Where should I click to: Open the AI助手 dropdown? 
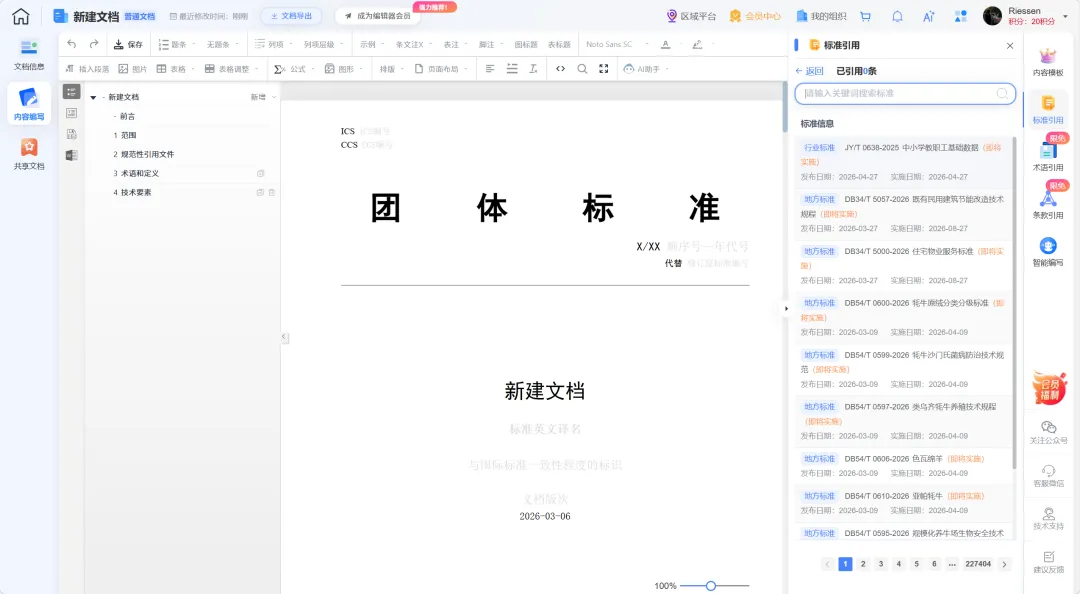coord(646,69)
